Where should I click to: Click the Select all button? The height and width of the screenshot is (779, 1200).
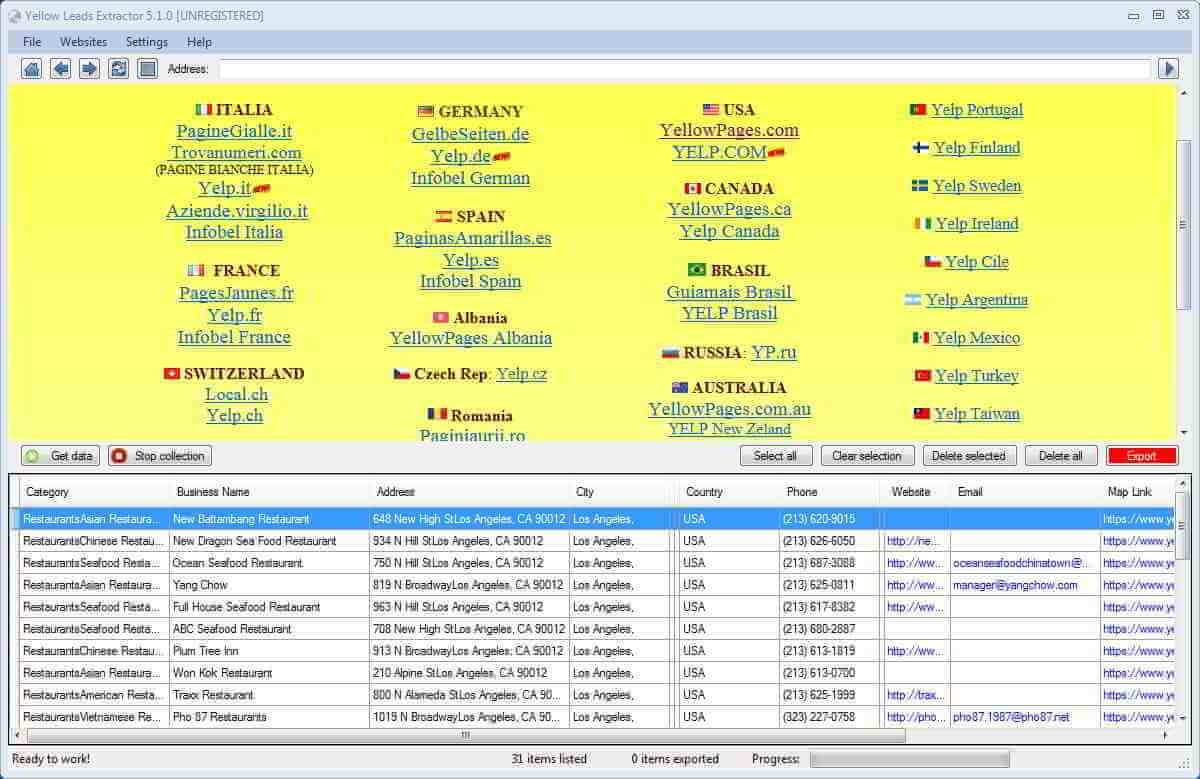coord(776,455)
